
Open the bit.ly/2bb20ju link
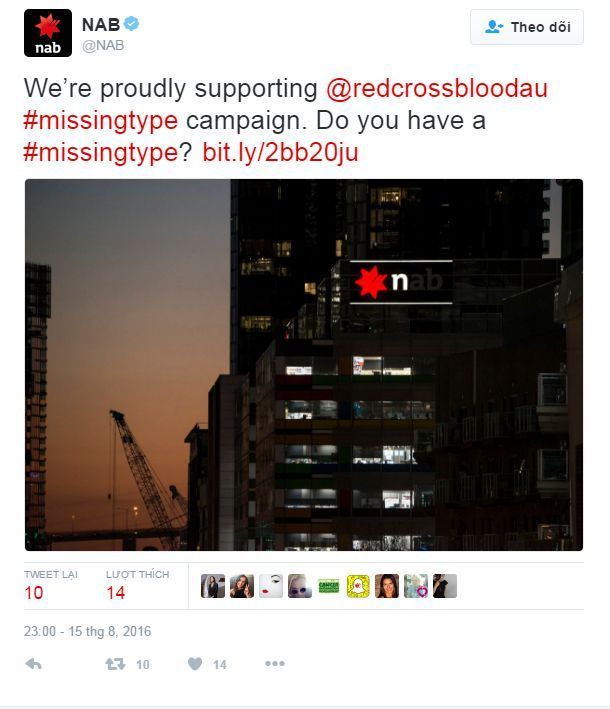pyautogui.click(x=280, y=152)
